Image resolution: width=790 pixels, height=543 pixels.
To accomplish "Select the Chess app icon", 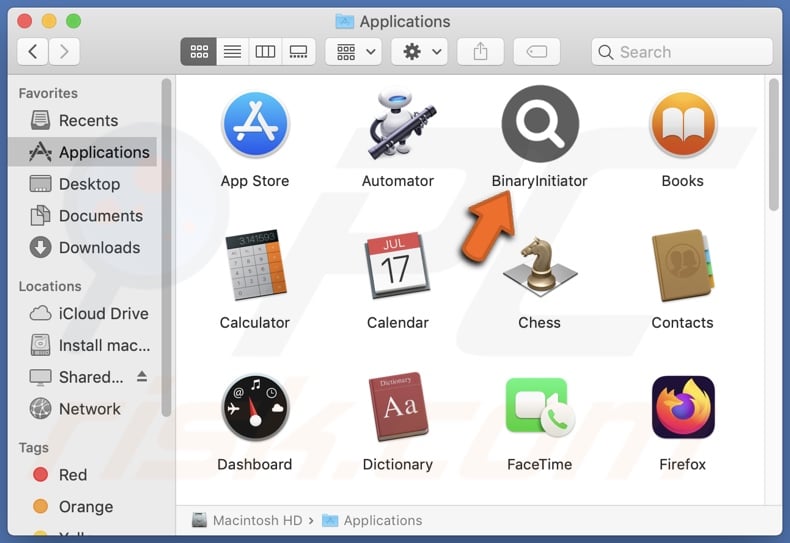I will 540,267.
